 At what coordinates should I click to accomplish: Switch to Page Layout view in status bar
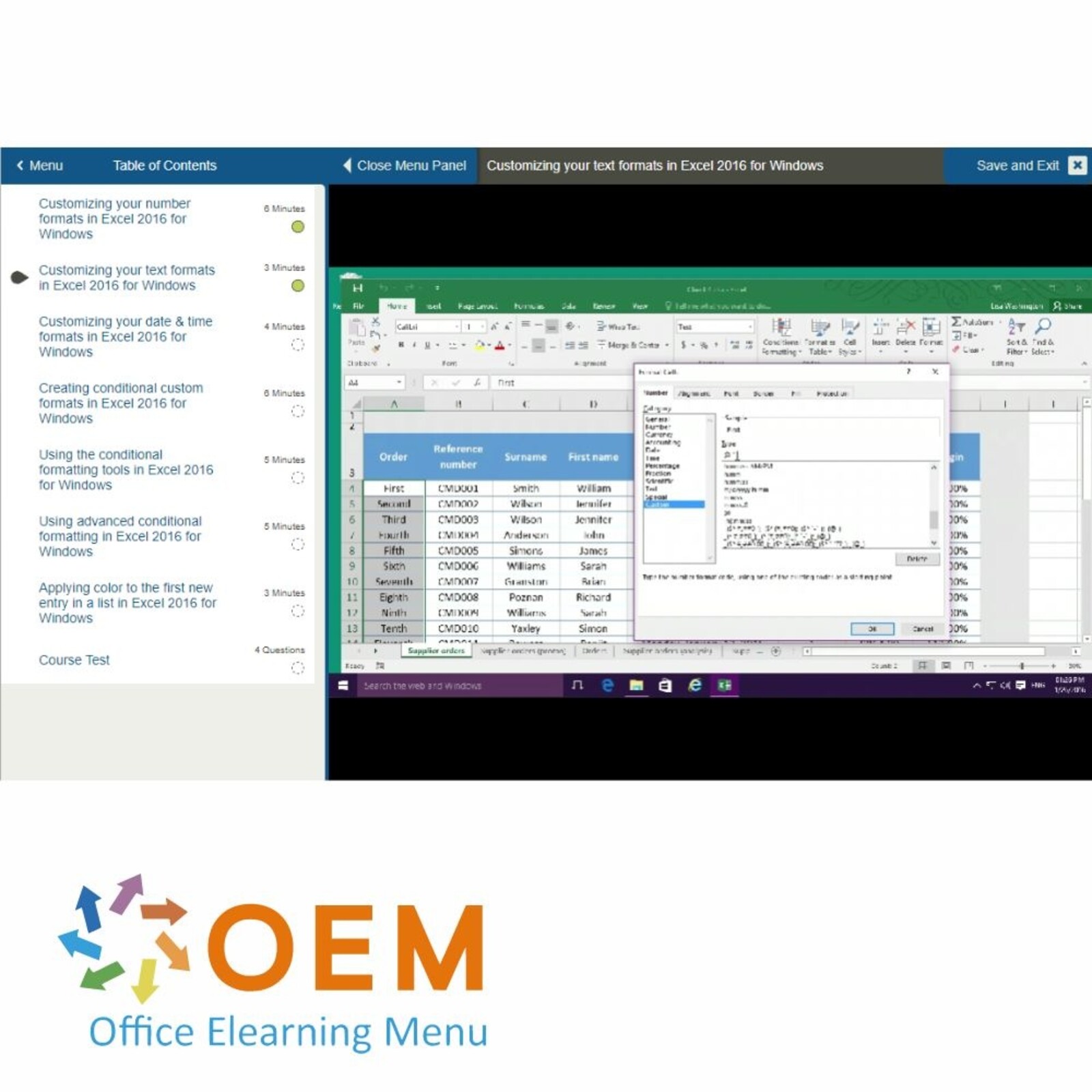[x=946, y=665]
